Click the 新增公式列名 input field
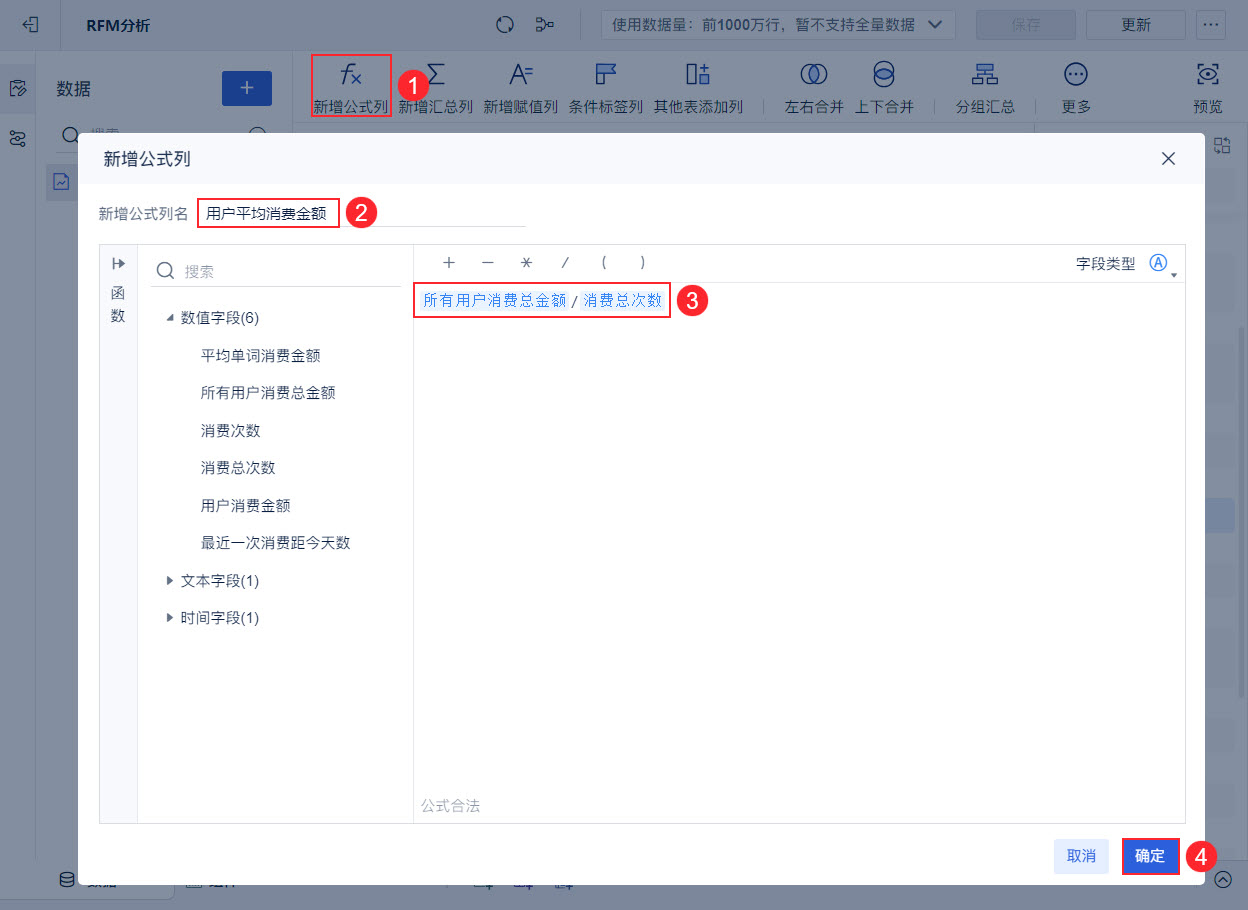 pos(360,213)
